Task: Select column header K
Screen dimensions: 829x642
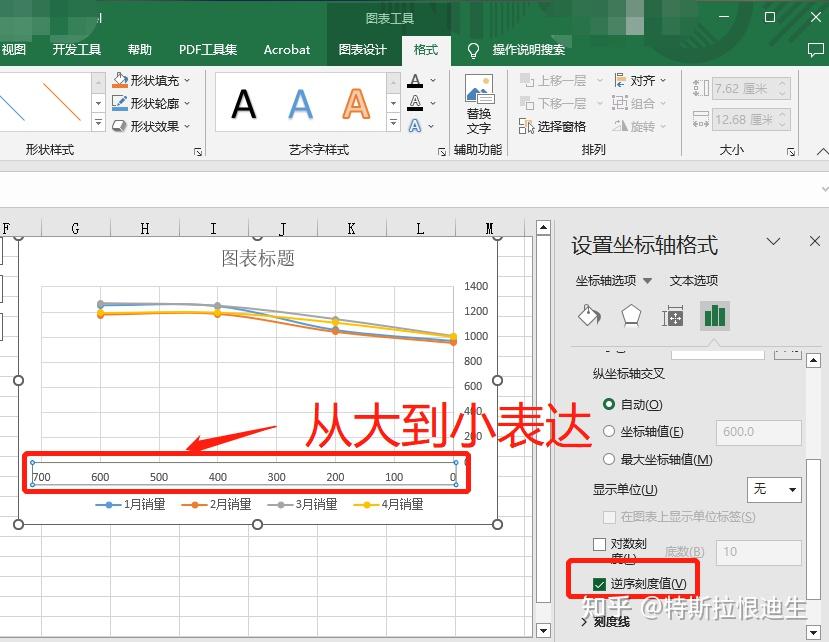Action: (x=351, y=228)
